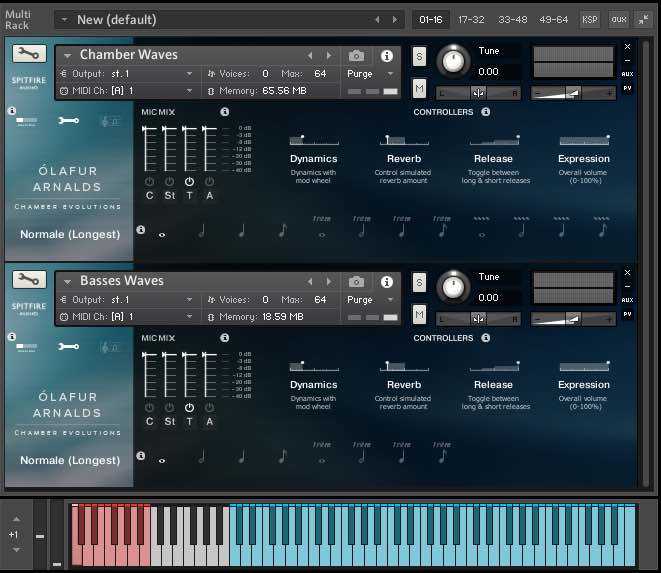Select the eighth note evolution in Chamber Waves
The image size is (661, 573).
tap(283, 231)
